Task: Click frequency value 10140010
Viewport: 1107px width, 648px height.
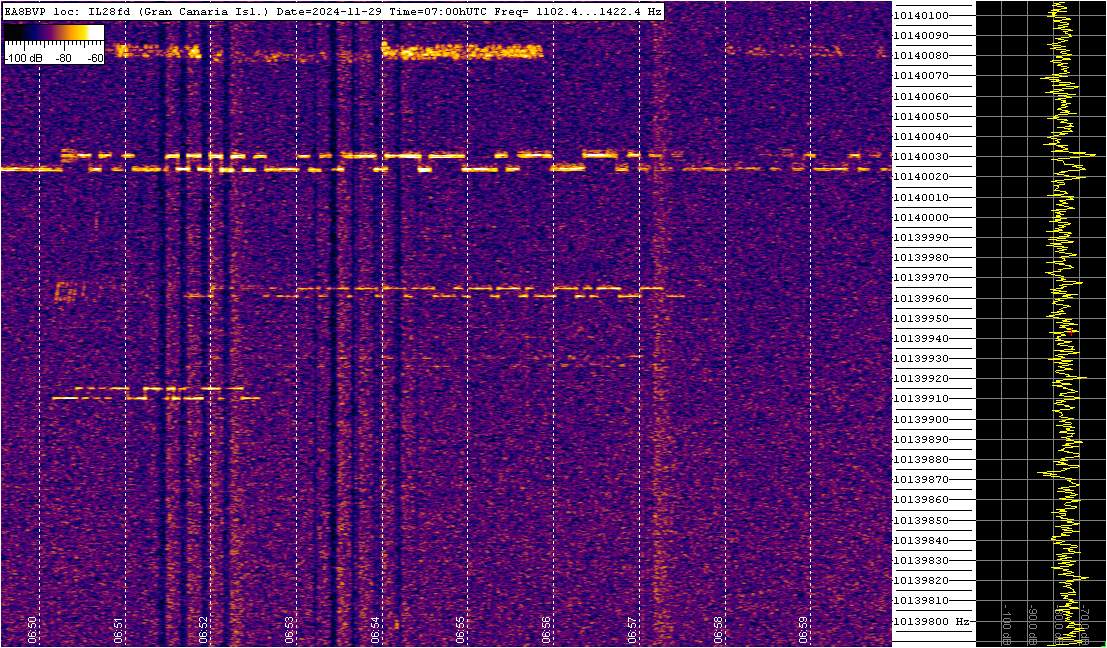Action: (922, 197)
